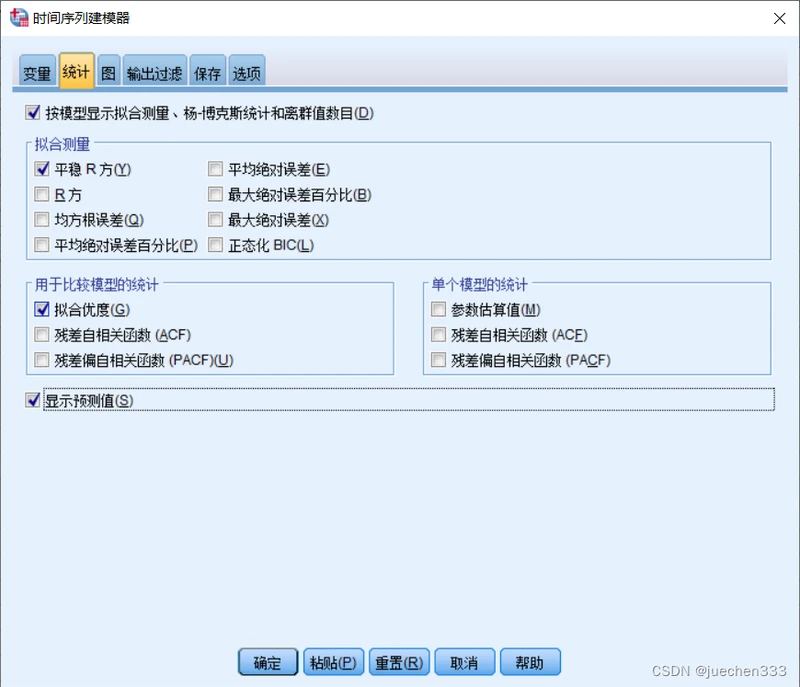The height and width of the screenshot is (687, 800).
Task: Tick 平均绝对误差(E) checkbox
Action: (215, 169)
